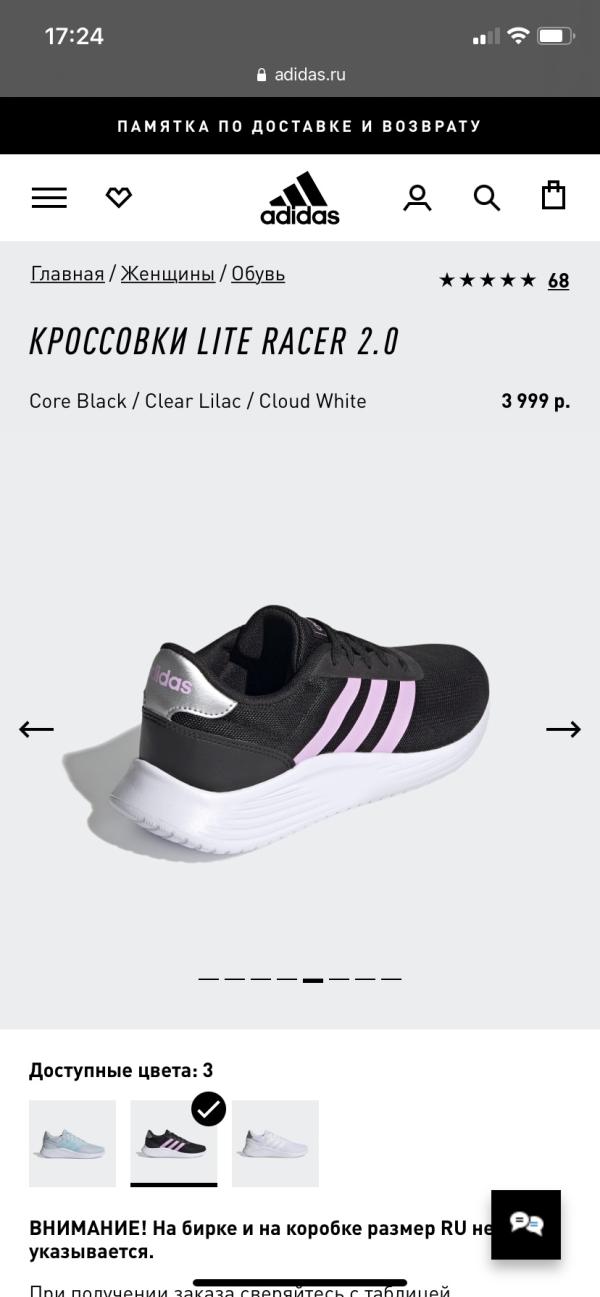
Task: Select the white color variant thumbnail
Action: (x=275, y=1143)
